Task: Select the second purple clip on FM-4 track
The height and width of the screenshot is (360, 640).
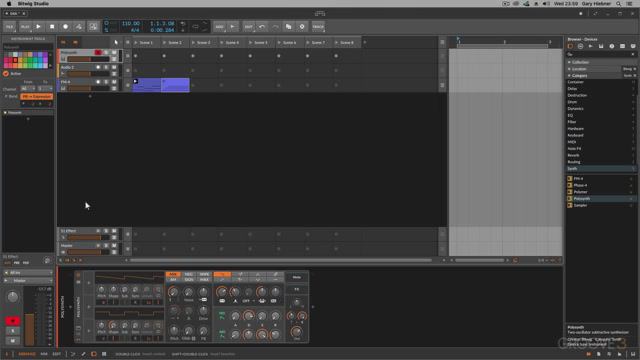Action: pyautogui.click(x=176, y=85)
